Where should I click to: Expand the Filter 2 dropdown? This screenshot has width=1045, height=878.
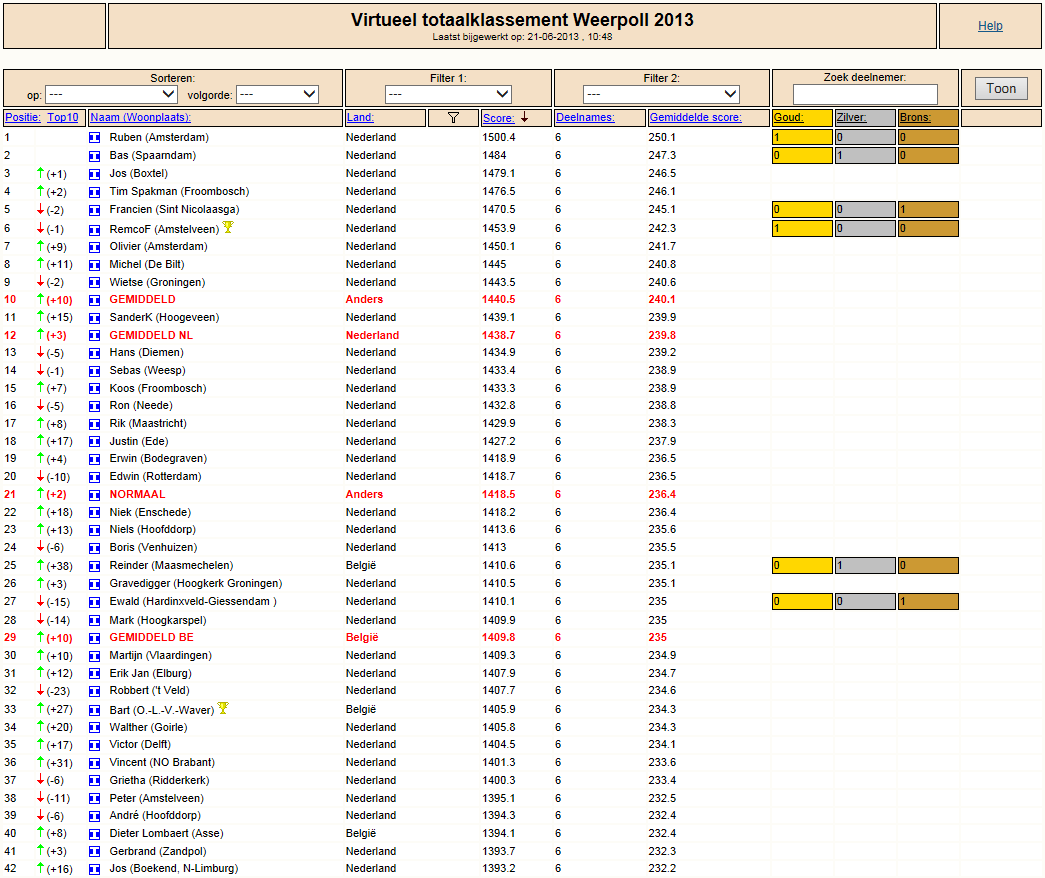(x=661, y=94)
